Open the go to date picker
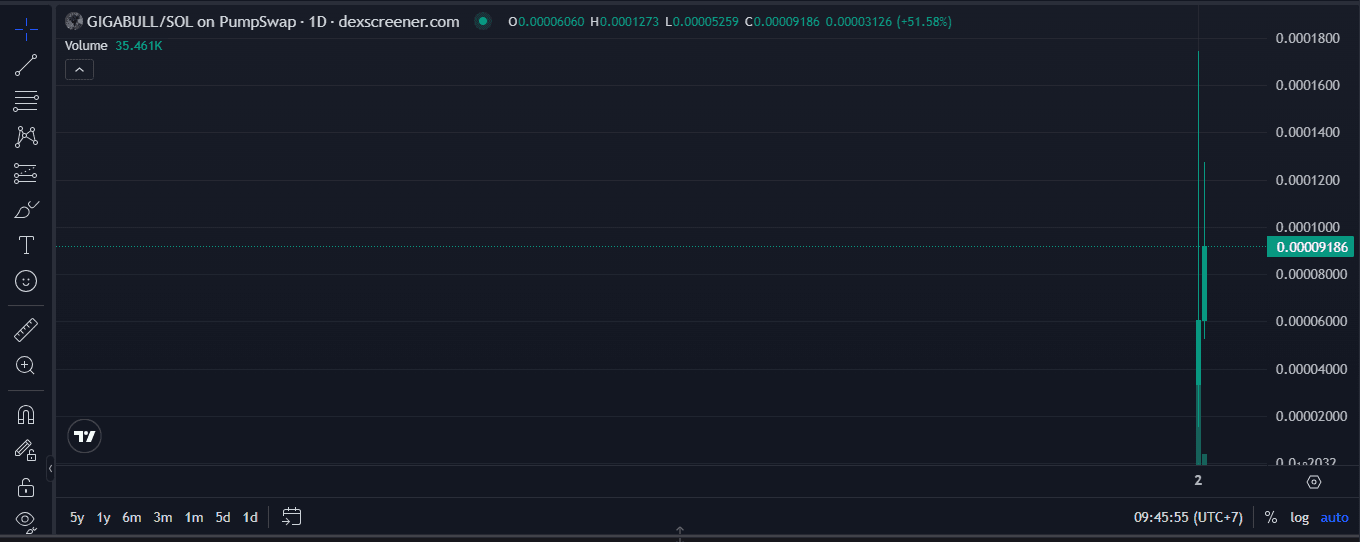This screenshot has width=1360, height=542. click(291, 517)
